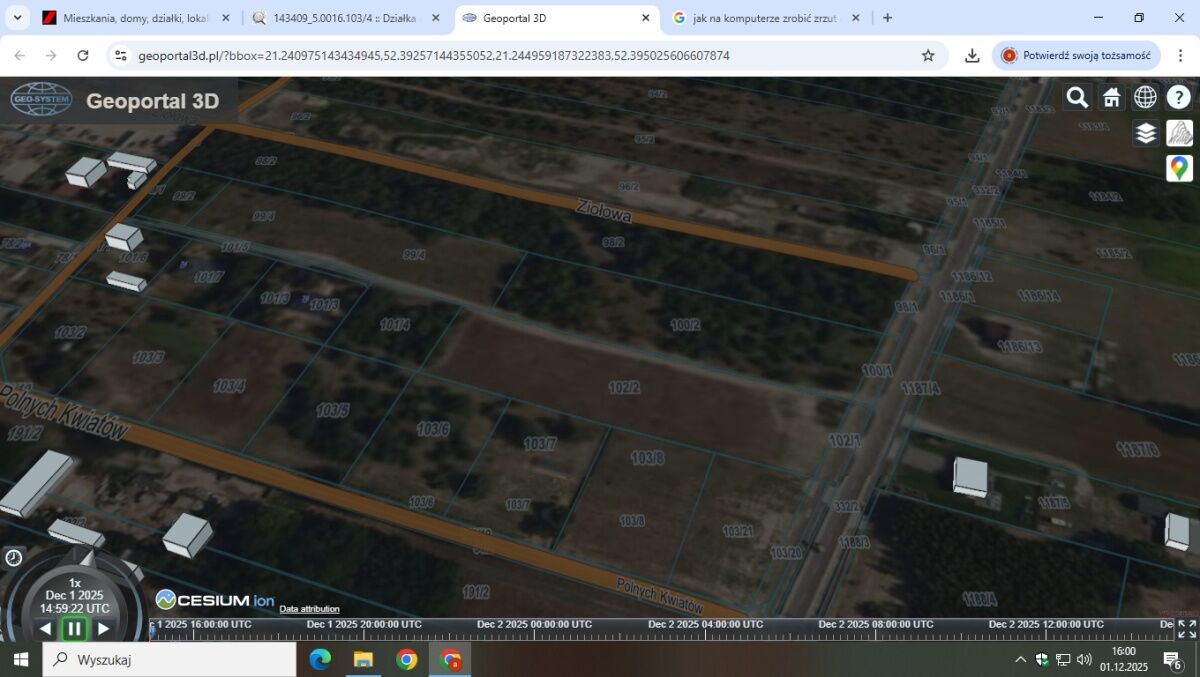Click the clock icon above animation dial
1200x677 pixels.
pos(14,558)
